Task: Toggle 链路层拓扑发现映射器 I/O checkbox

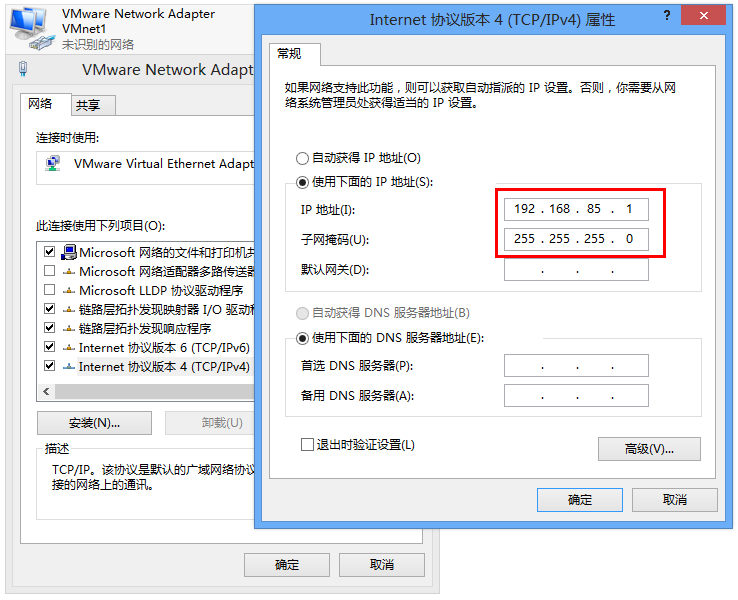Action: pos(49,309)
